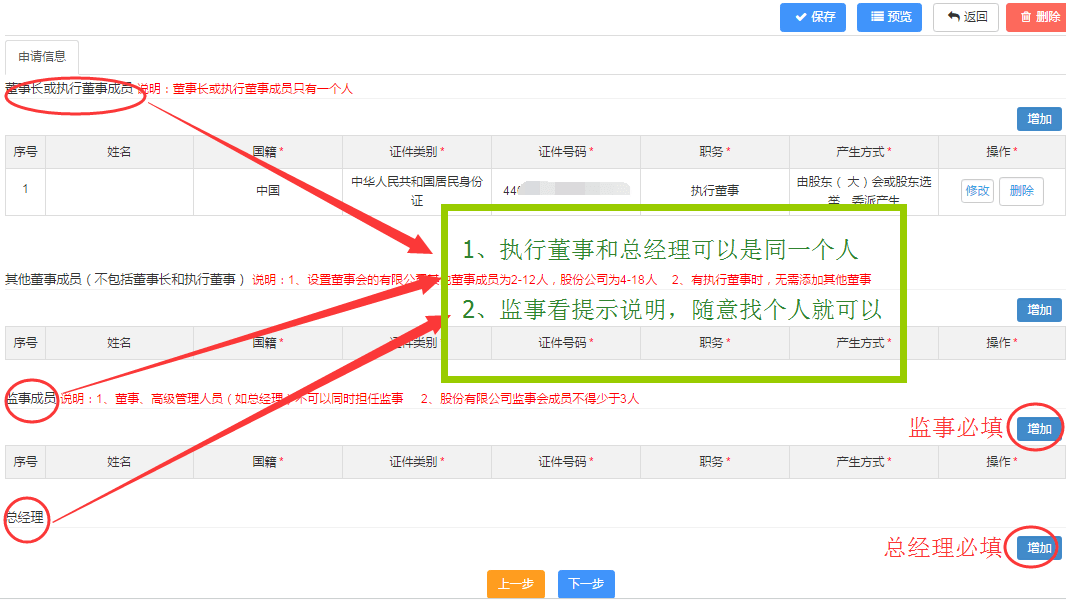
Task: Open the row number 1 link
Action: tap(26, 189)
